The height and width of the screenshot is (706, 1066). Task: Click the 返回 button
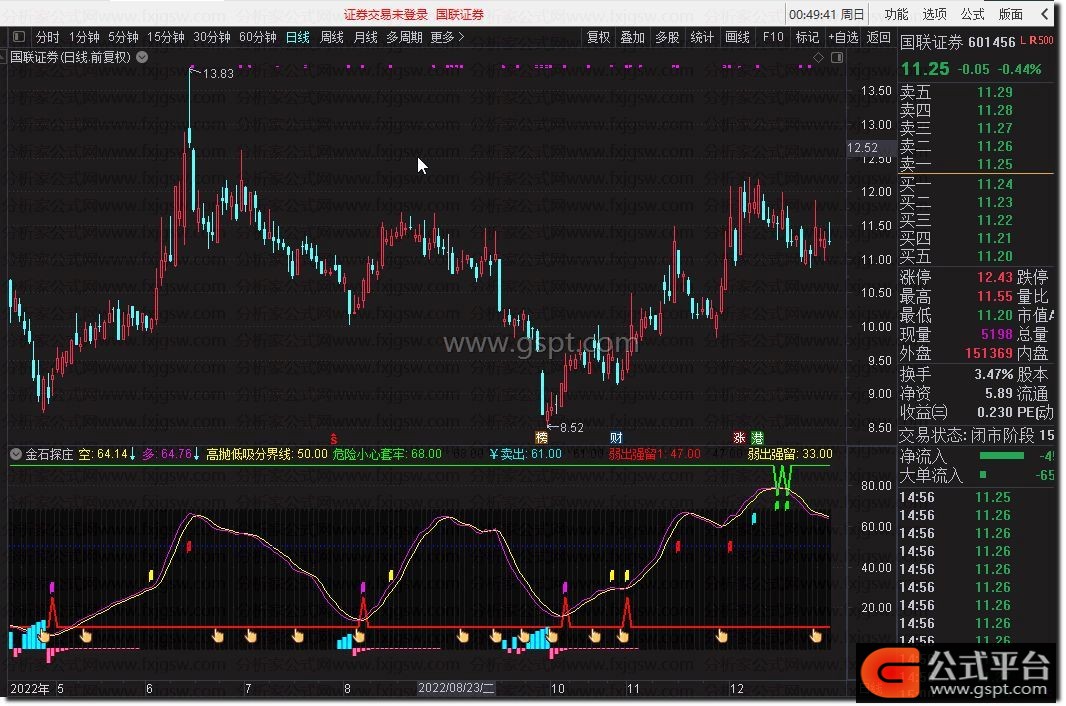(x=878, y=37)
